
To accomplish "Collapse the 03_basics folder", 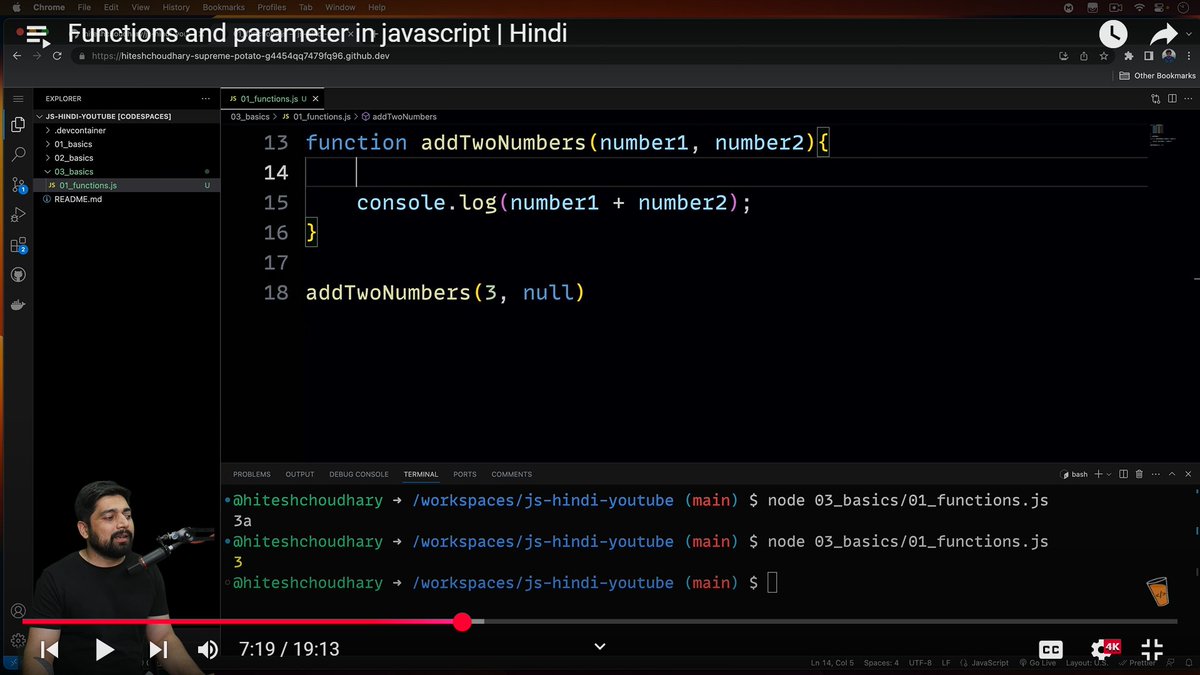I will pos(73,172).
